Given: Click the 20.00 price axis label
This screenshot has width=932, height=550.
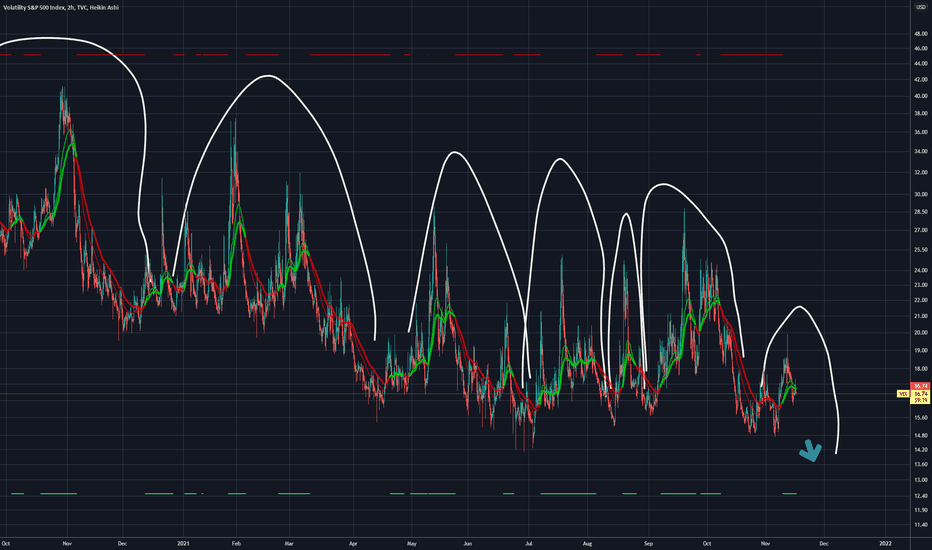Looking at the screenshot, I should [921, 332].
